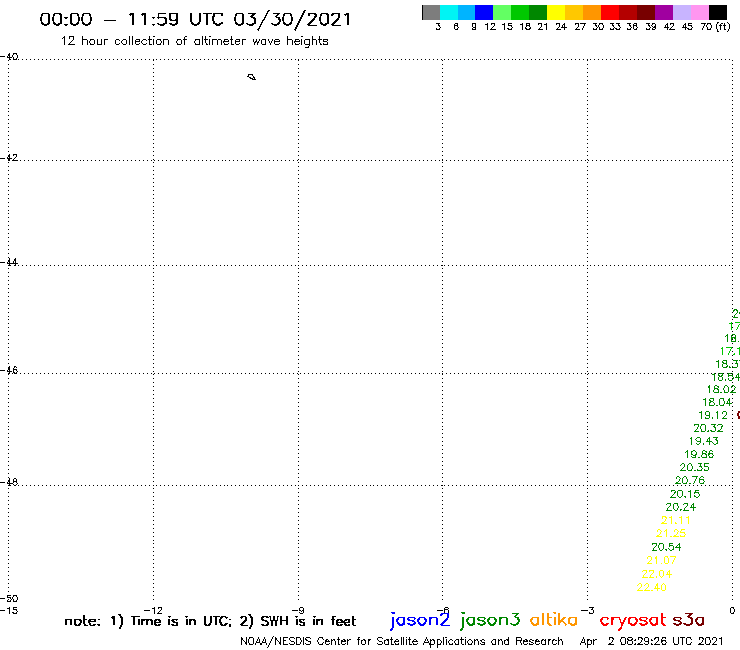740x650 pixels.
Task: Select the wave height value 20.15
Action: pyautogui.click(x=685, y=494)
